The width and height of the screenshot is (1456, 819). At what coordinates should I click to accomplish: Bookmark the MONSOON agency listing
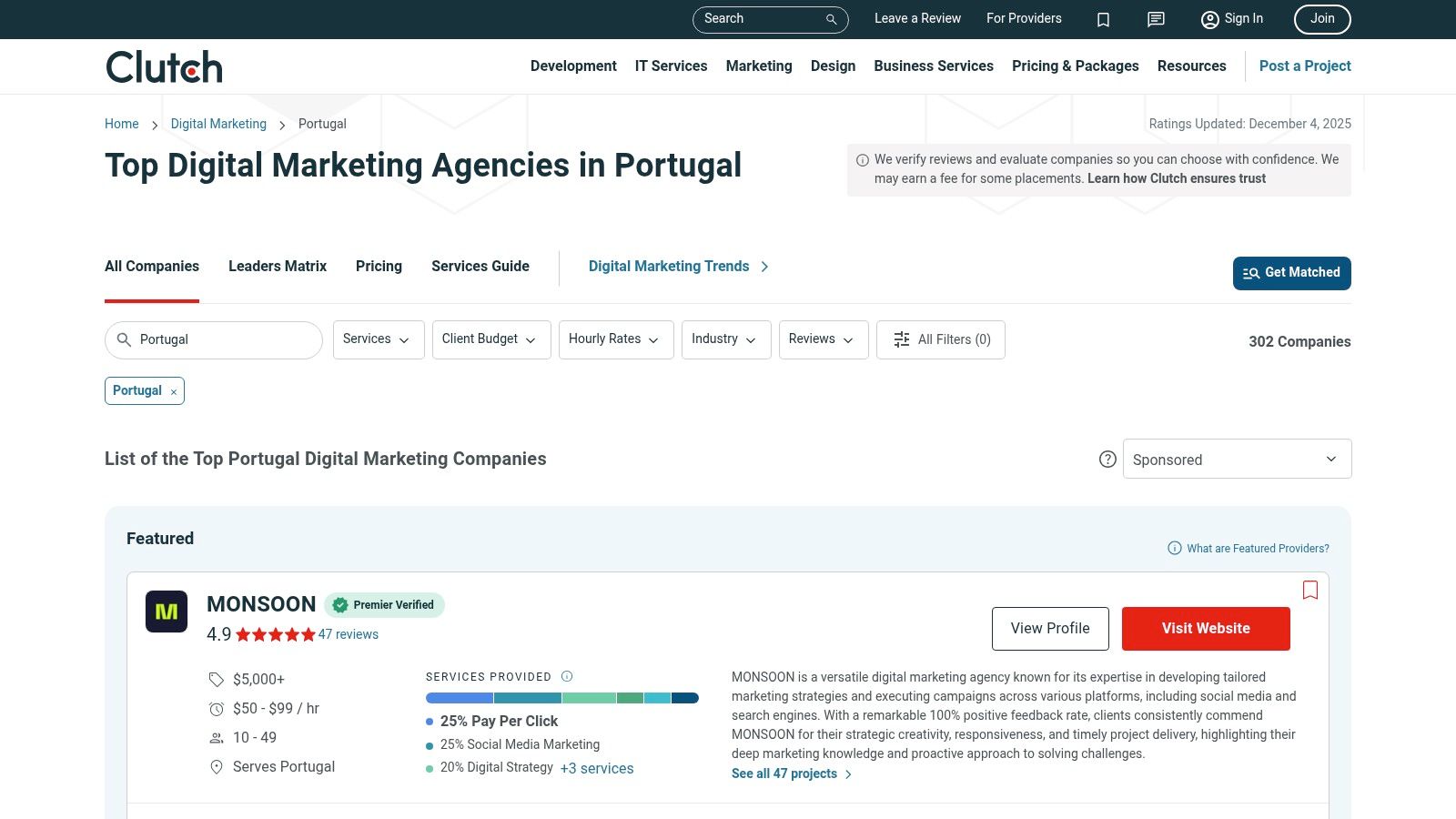[1310, 590]
